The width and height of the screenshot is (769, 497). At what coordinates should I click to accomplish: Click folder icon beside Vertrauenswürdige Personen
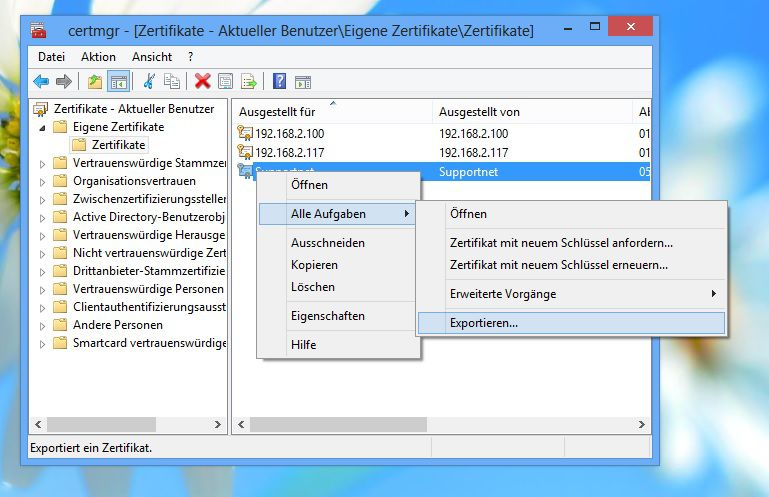tap(60, 289)
